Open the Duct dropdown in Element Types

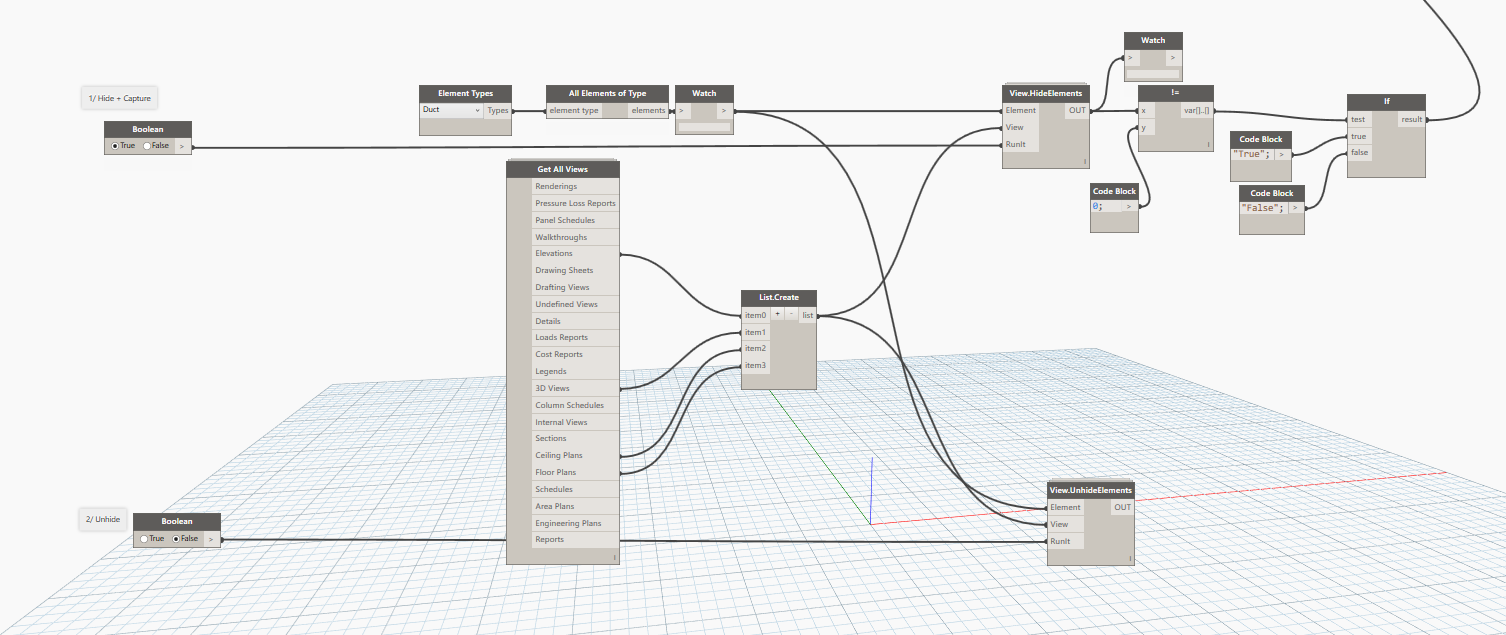[451, 110]
